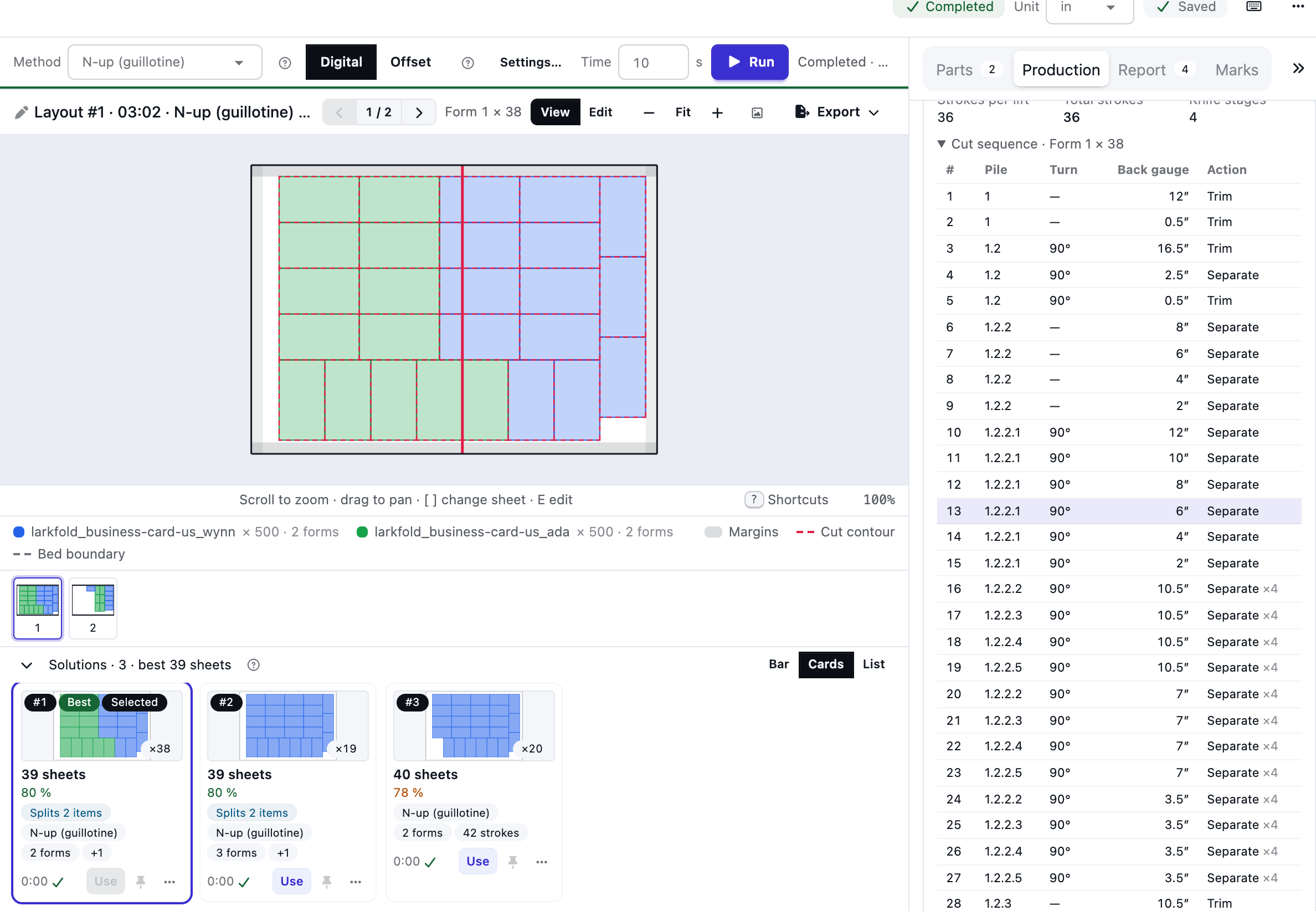The width and height of the screenshot is (1316, 911).
Task: Open the Production tab
Action: coord(1061,70)
